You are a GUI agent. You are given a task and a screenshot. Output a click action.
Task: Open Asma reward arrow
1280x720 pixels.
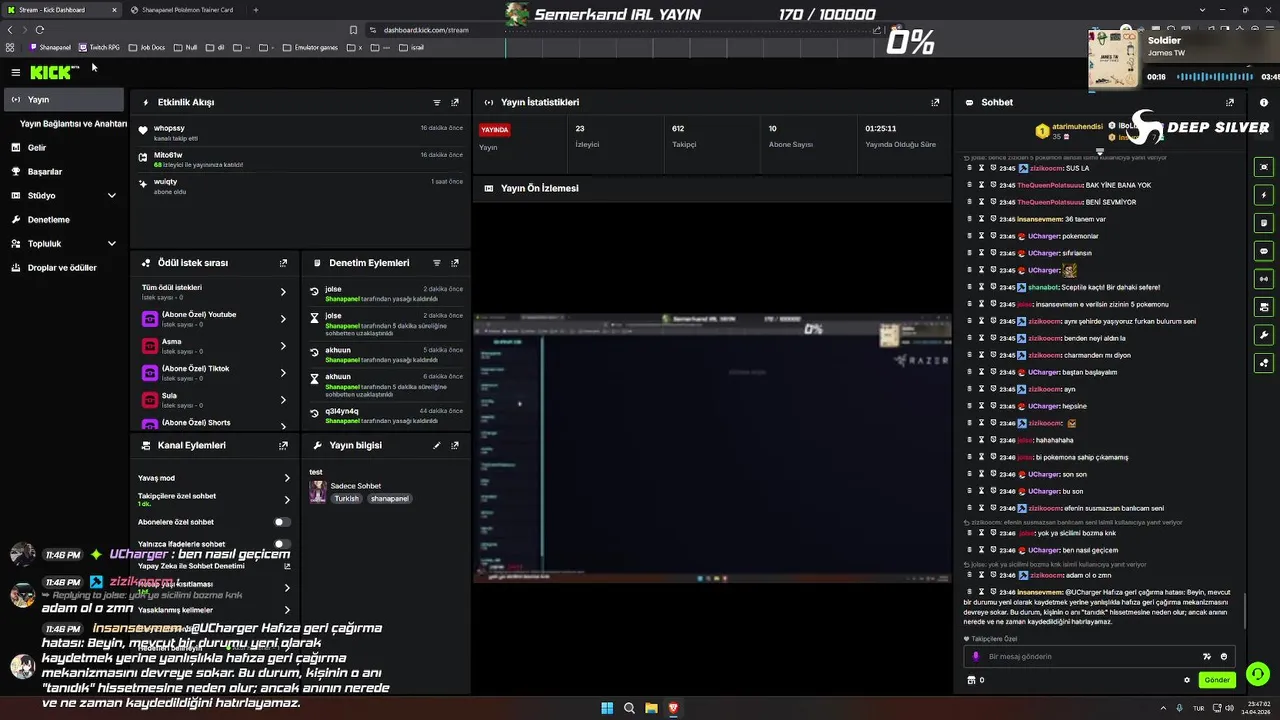point(283,346)
